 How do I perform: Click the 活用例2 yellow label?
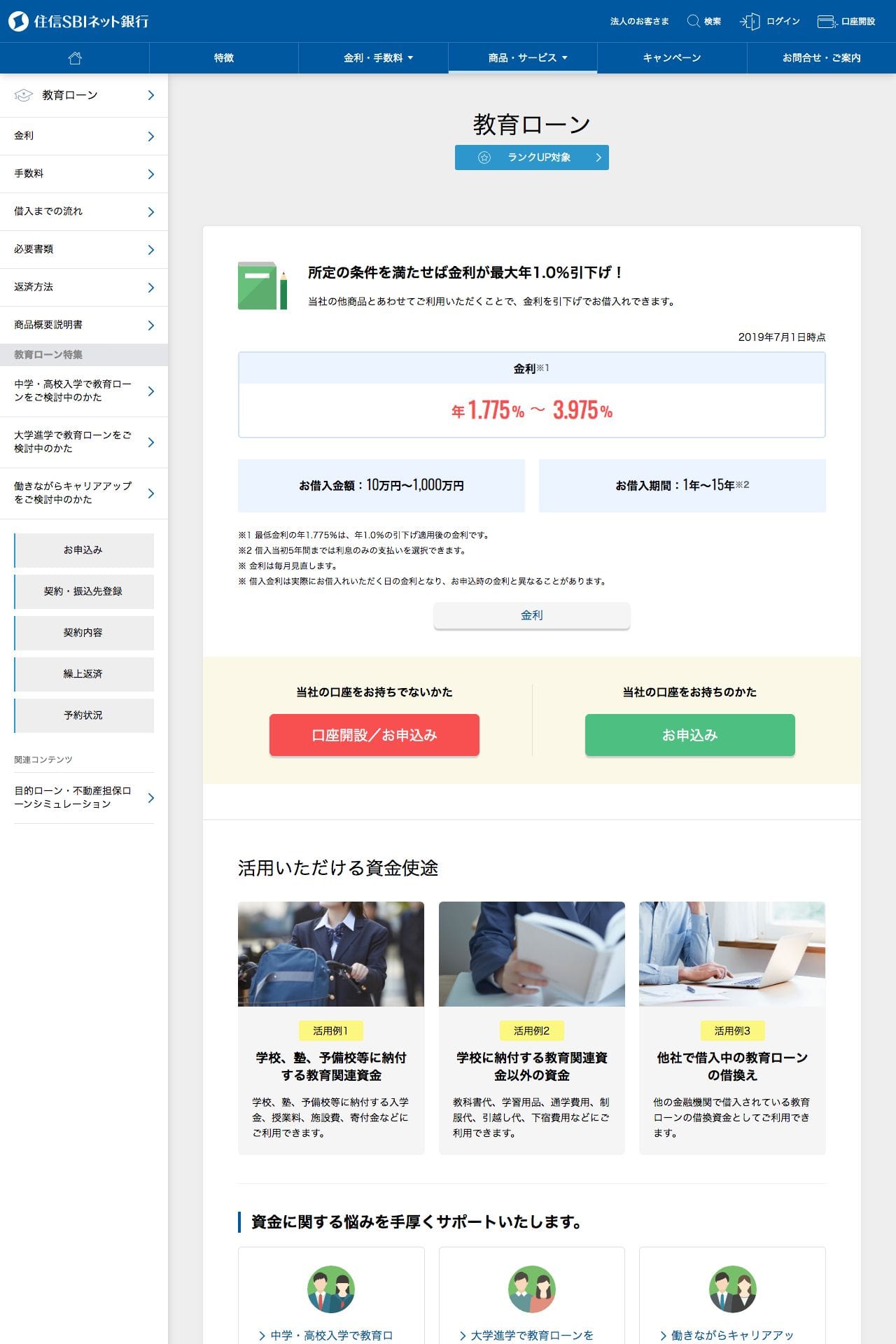coord(532,1031)
